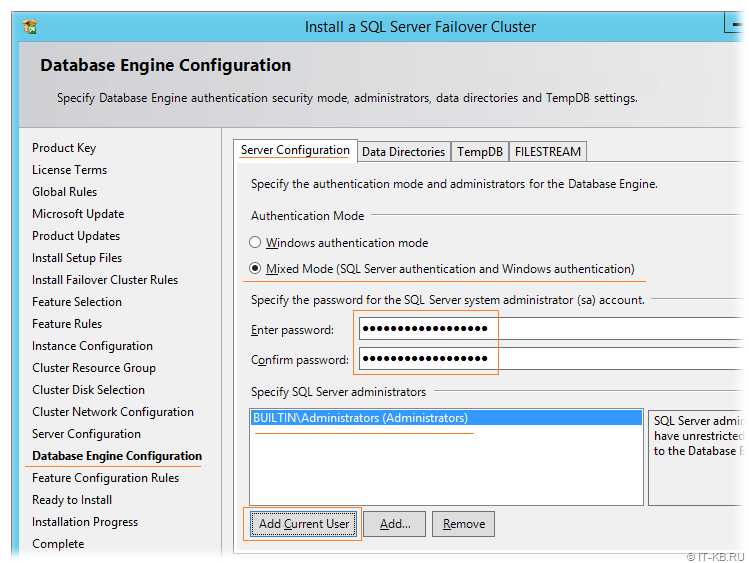Switch to the FILESTREAM tab

(547, 152)
